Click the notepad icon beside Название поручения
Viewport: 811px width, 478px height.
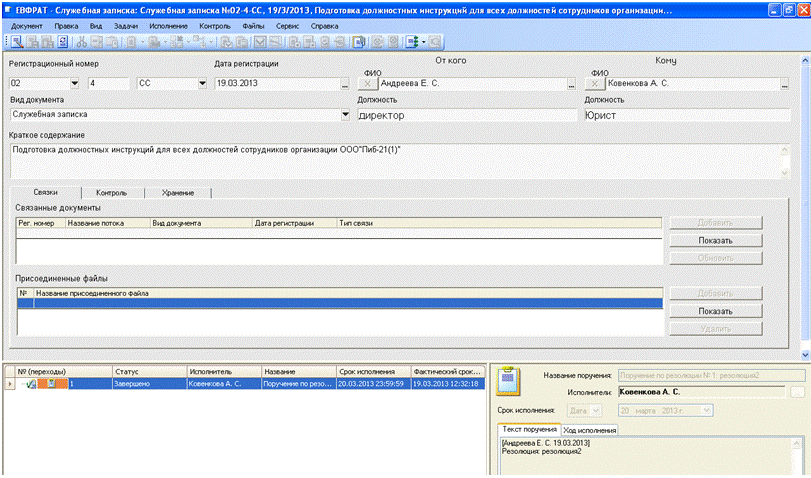pyautogui.click(x=509, y=382)
